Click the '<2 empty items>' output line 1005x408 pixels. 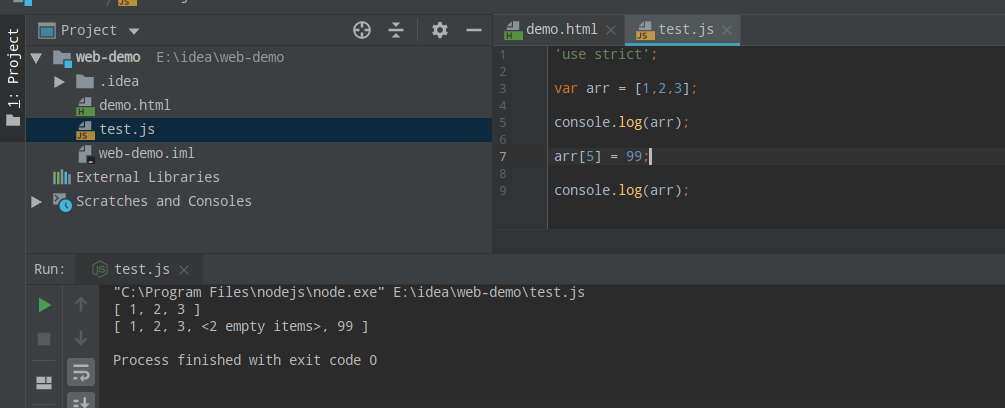tap(241, 327)
